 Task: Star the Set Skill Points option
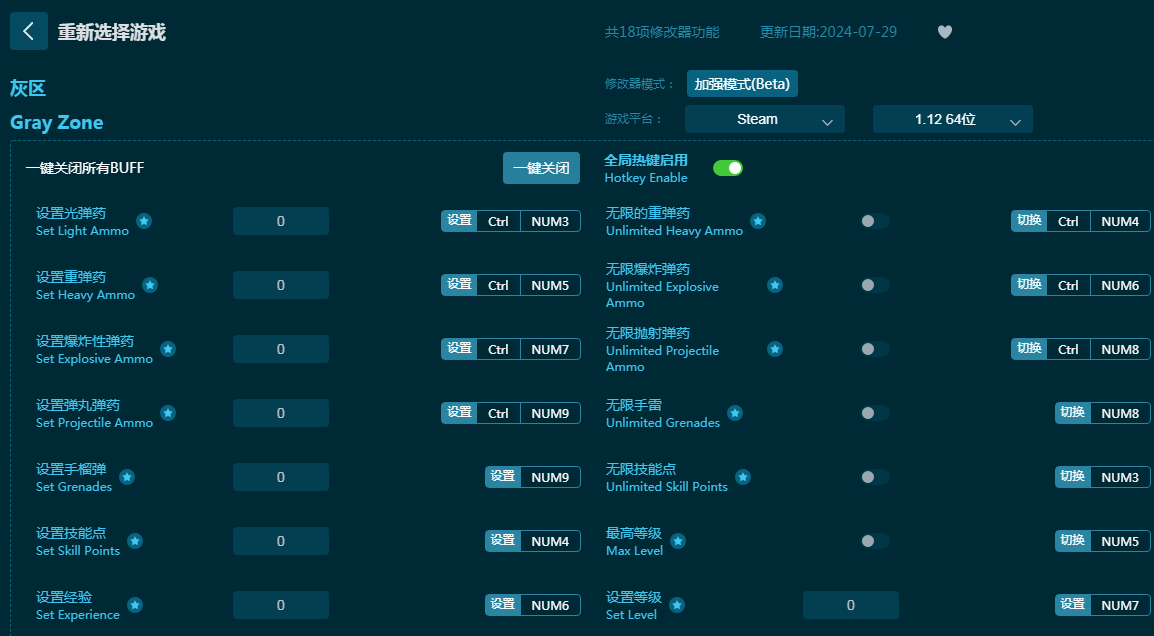135,541
